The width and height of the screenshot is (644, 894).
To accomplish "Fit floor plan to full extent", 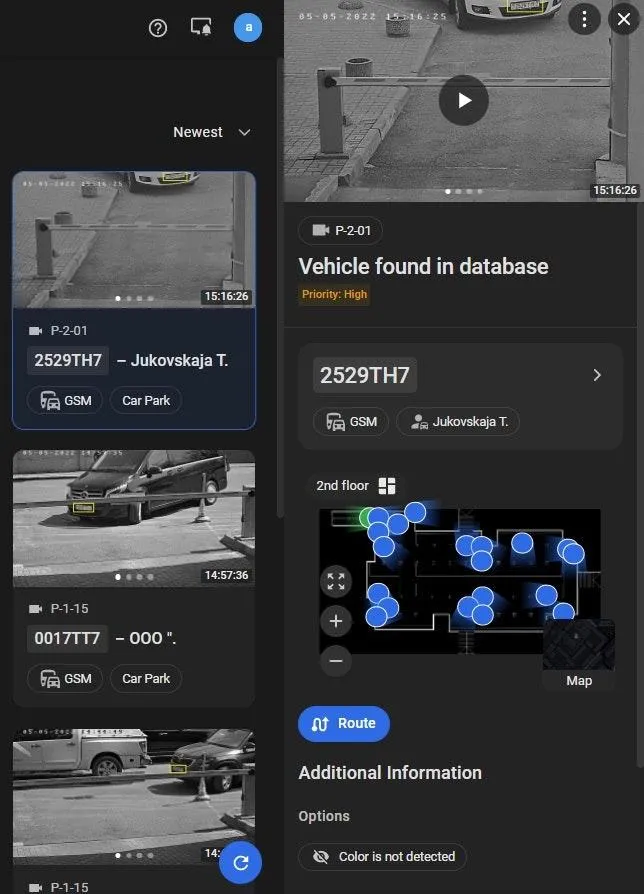I will (x=336, y=582).
